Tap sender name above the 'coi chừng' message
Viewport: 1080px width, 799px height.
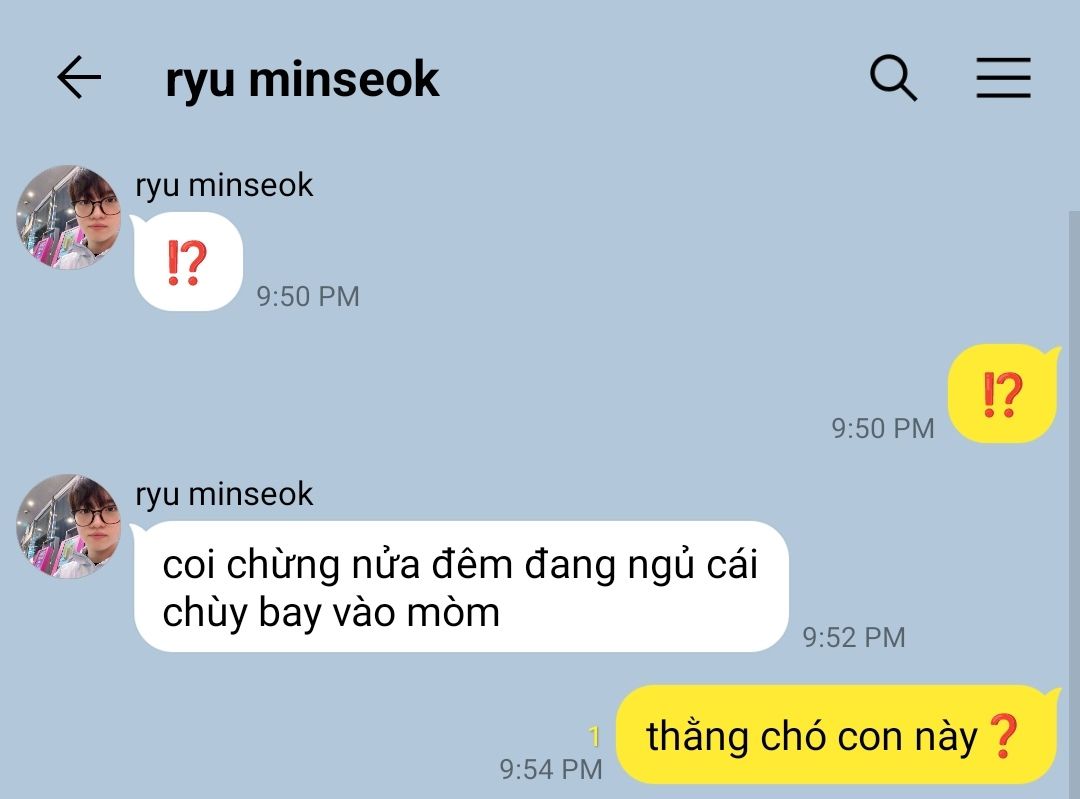(224, 495)
